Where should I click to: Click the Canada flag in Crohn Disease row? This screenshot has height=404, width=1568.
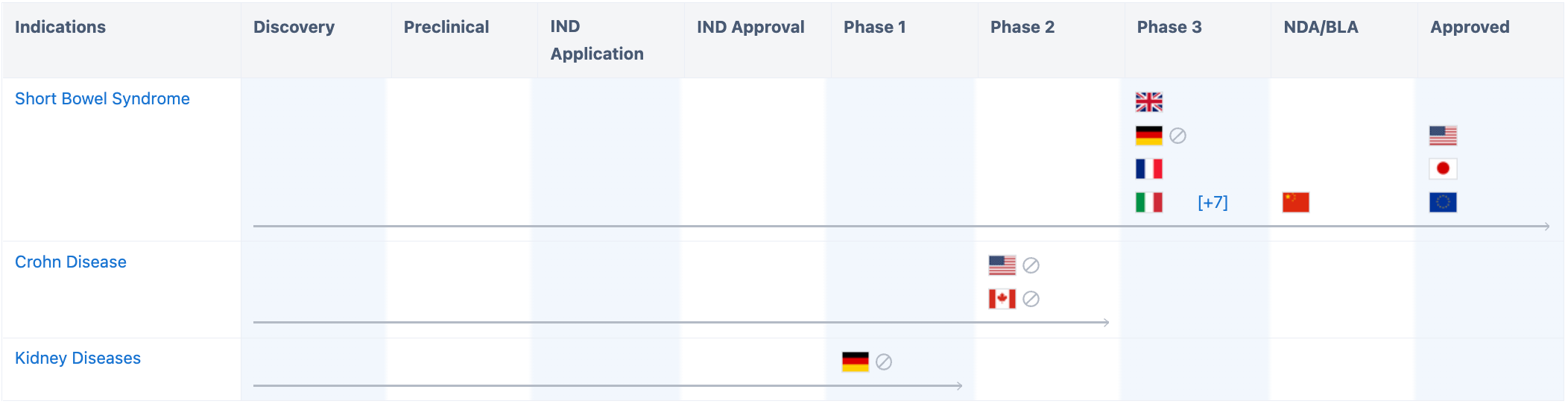1002,299
